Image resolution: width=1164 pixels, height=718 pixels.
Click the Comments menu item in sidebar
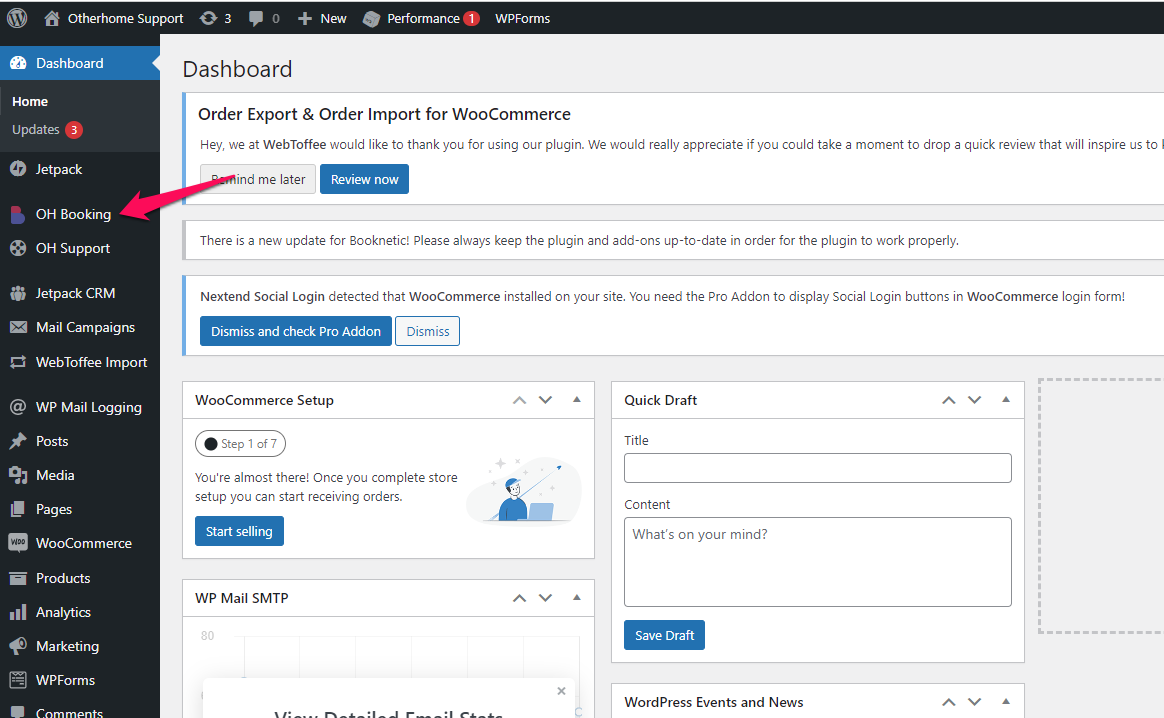[69, 711]
